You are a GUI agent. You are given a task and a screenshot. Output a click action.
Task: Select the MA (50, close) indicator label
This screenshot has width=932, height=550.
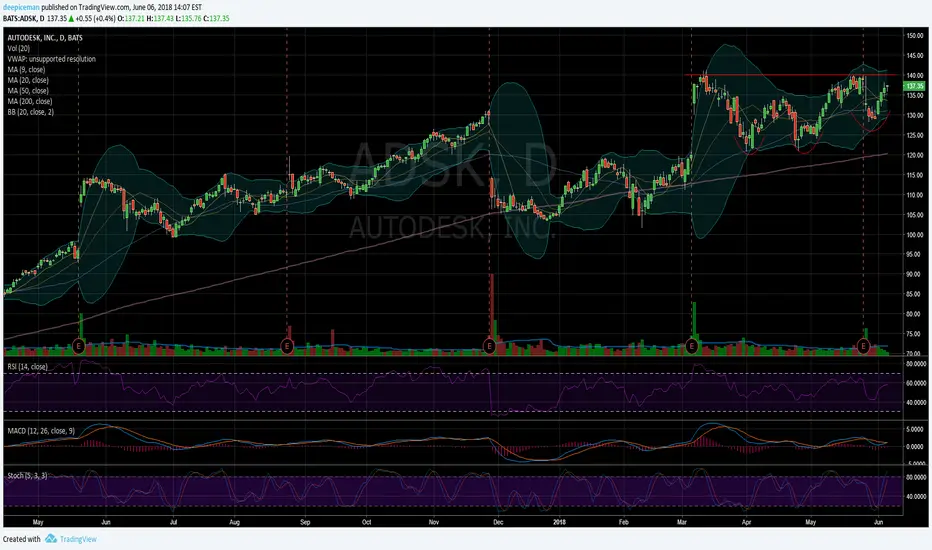tap(28, 91)
